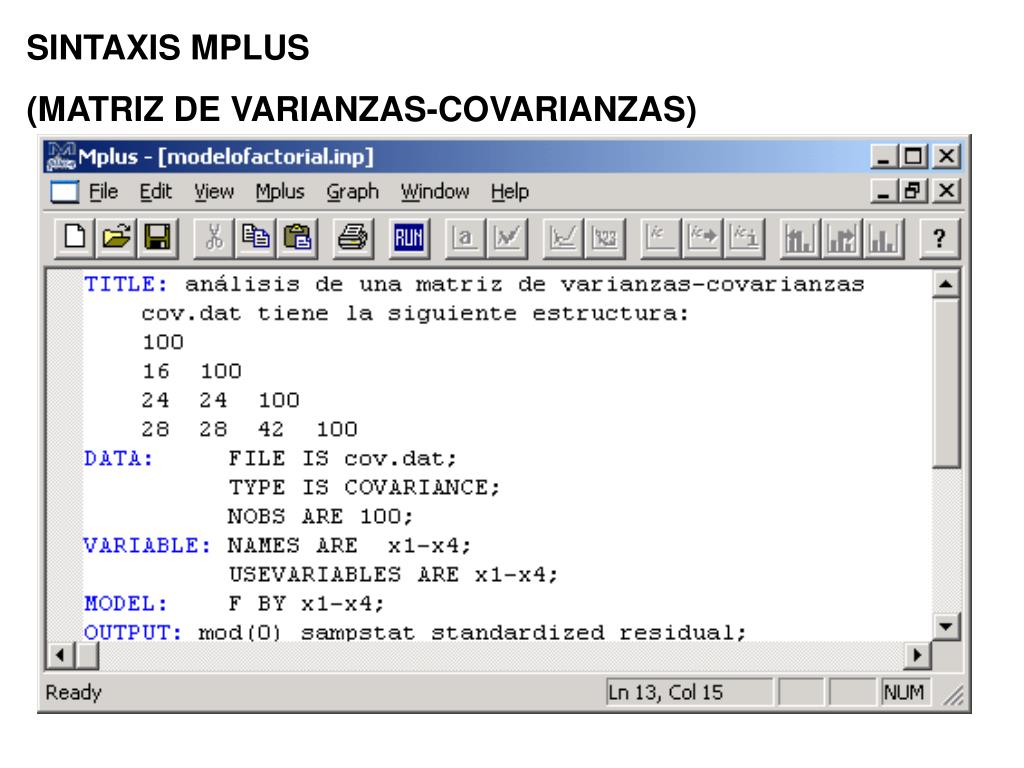Open the View menu
The width and height of the screenshot is (1024, 768).
tap(214, 192)
